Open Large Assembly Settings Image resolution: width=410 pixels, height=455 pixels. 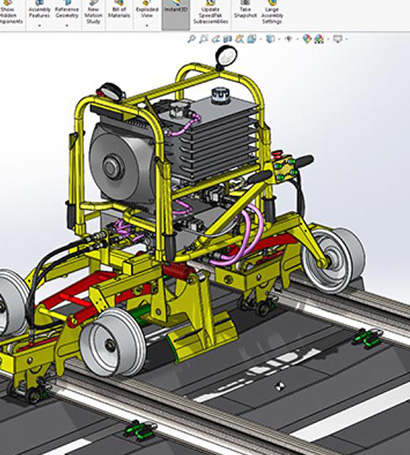[272, 13]
